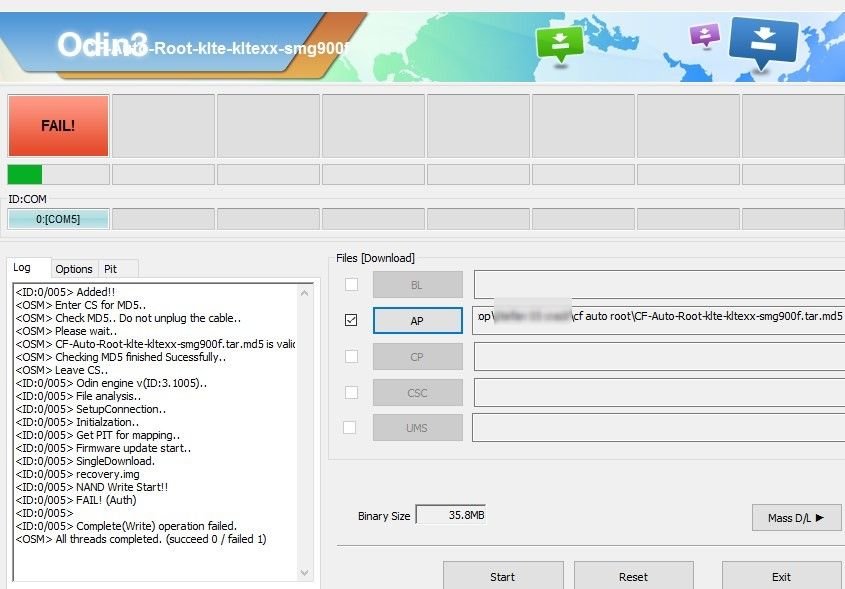The height and width of the screenshot is (589, 845).
Task: Click 'Odin engine v(ID:3.1005)..' log line
Action: coord(112,383)
